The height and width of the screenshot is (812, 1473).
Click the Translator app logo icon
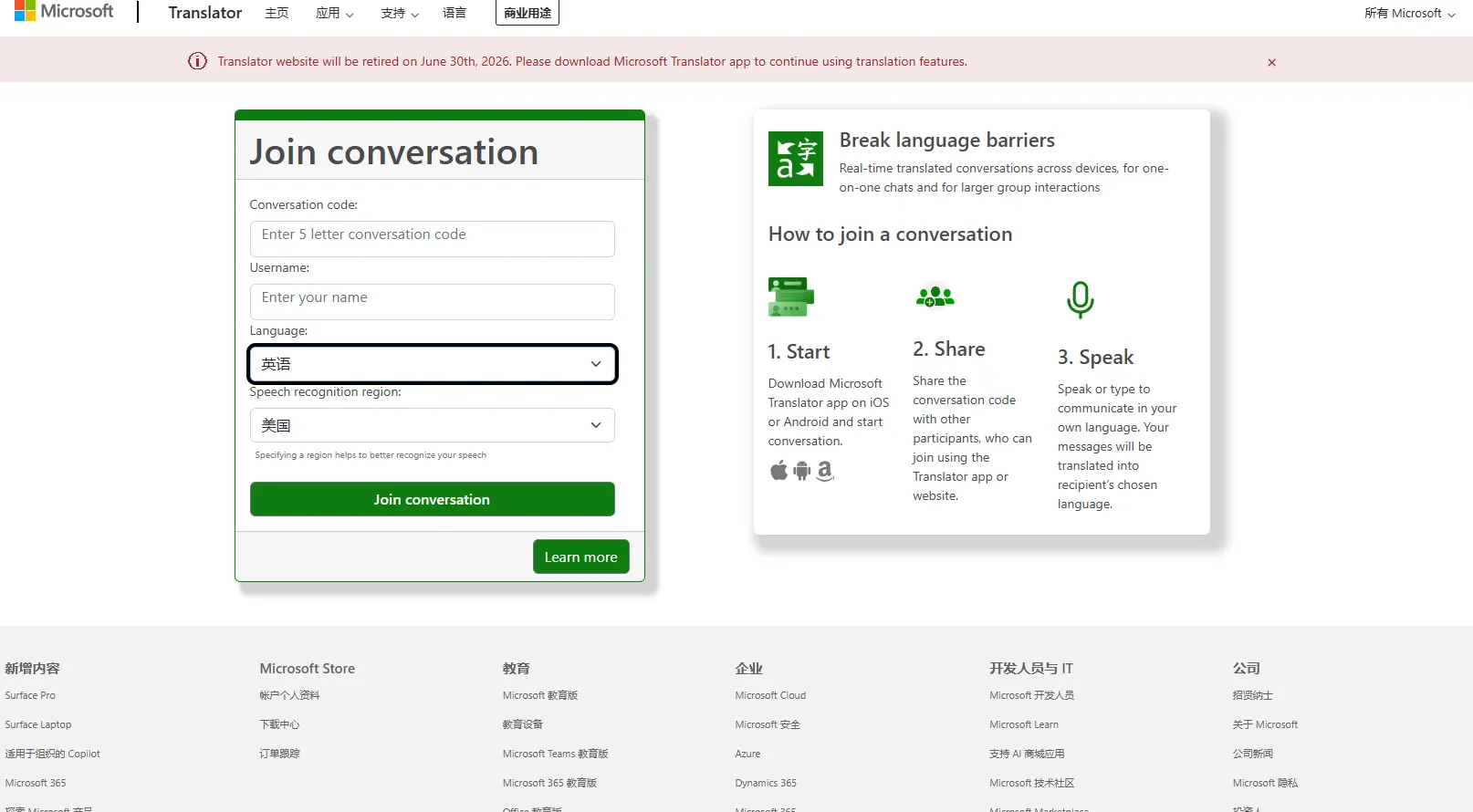click(795, 159)
